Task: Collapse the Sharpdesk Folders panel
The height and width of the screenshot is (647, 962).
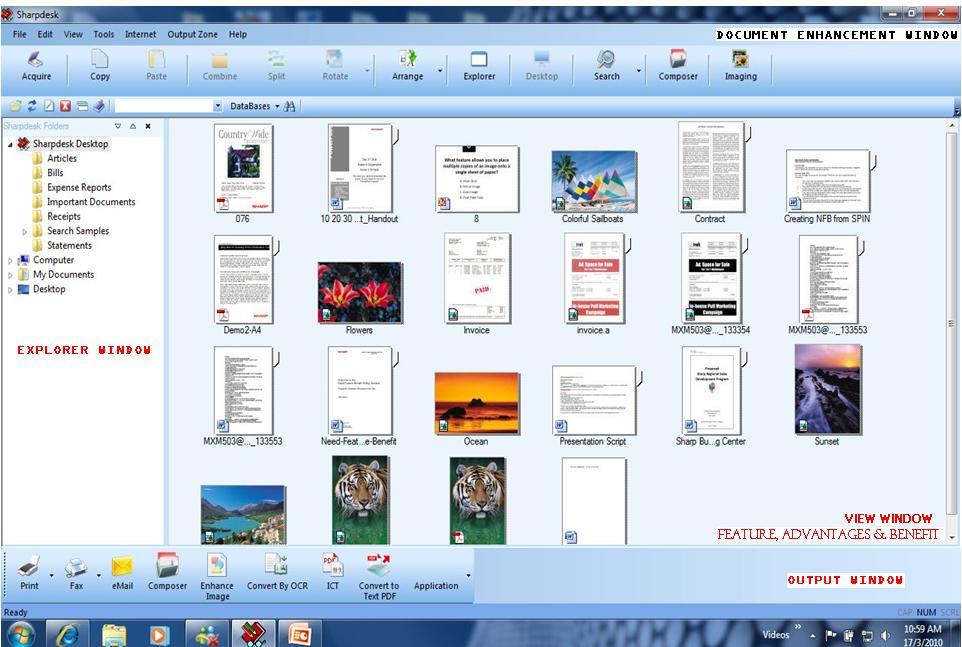Action: pyautogui.click(x=133, y=126)
